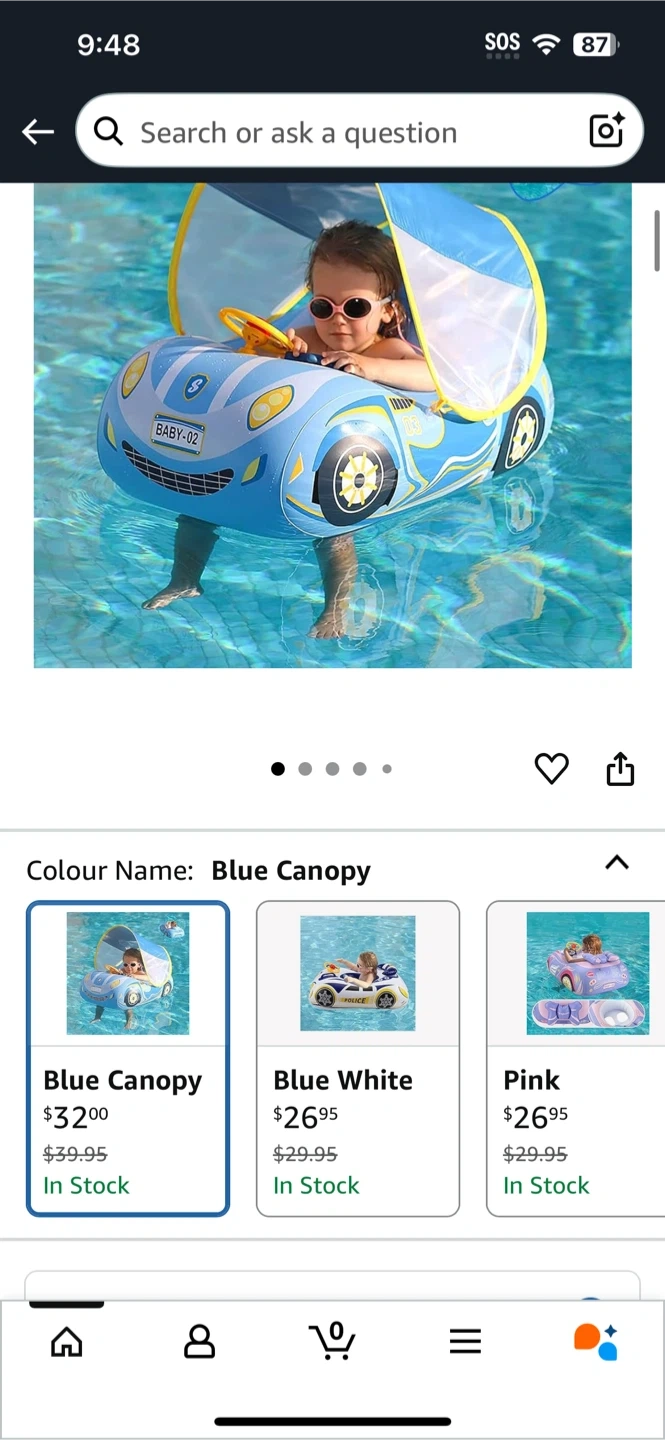Tap the back arrow icon
Image resolution: width=665 pixels, height=1440 pixels.
[x=38, y=132]
